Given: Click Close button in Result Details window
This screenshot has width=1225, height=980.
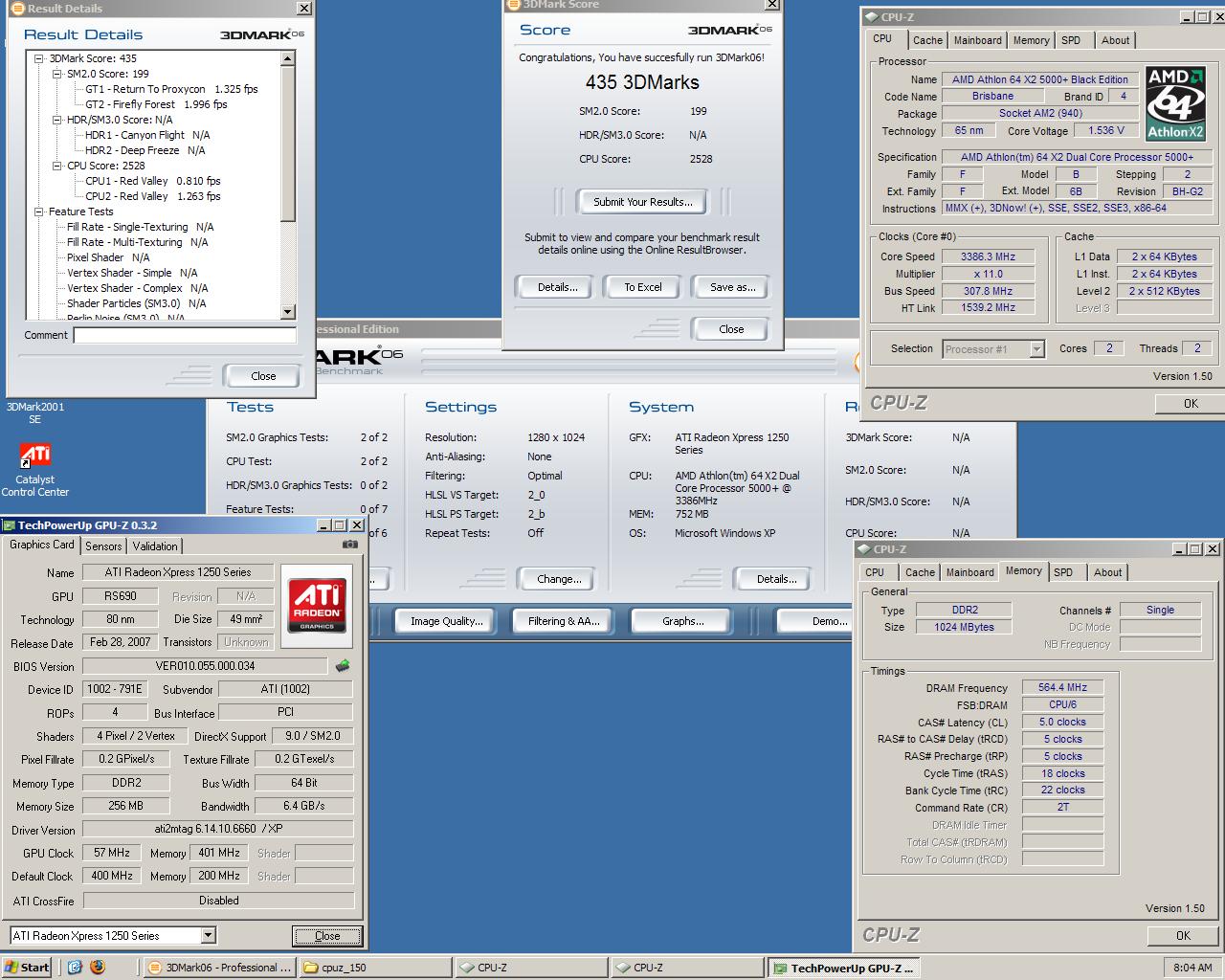Looking at the screenshot, I should [263, 376].
